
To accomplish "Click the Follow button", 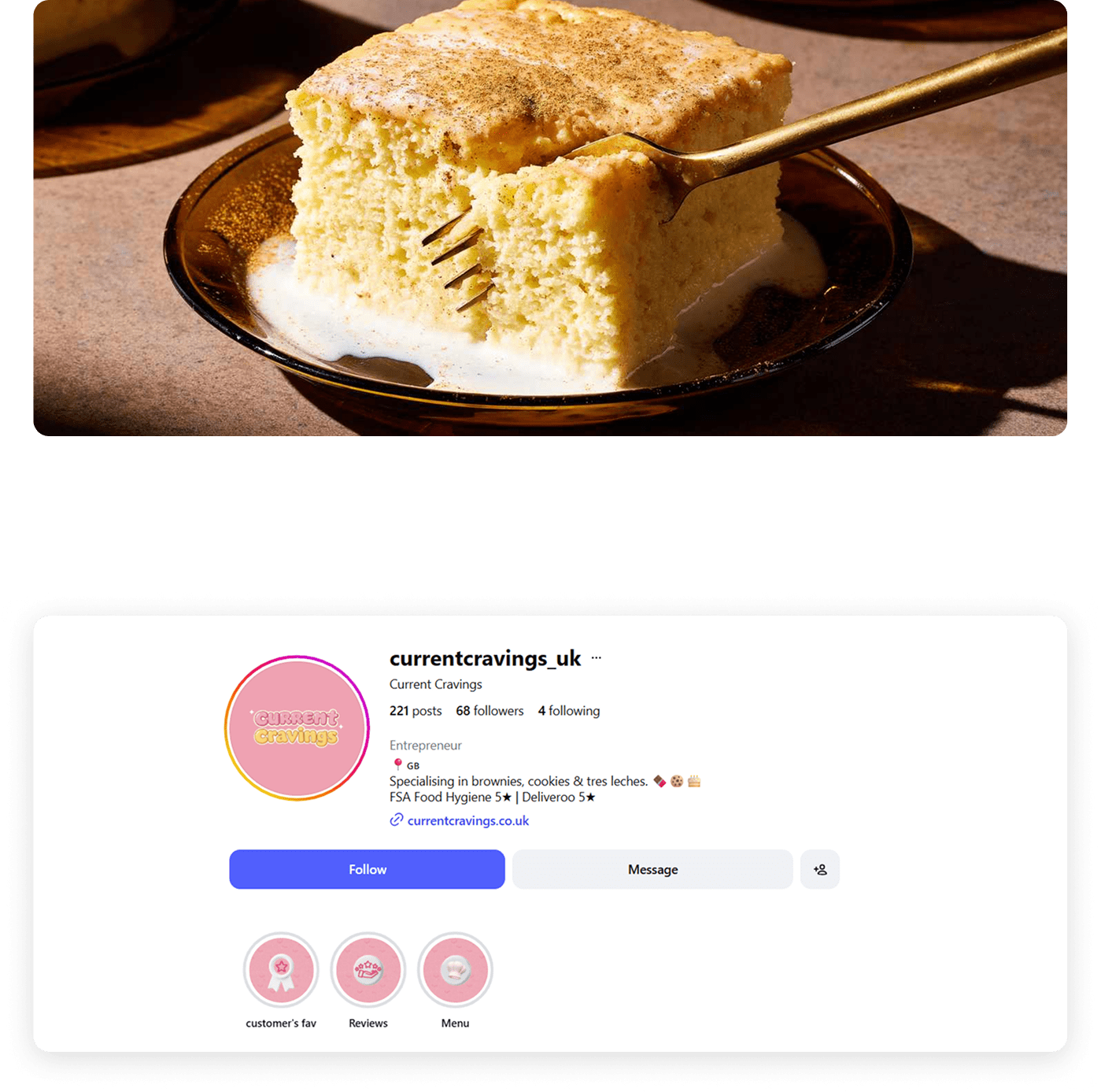I will (x=367, y=869).
